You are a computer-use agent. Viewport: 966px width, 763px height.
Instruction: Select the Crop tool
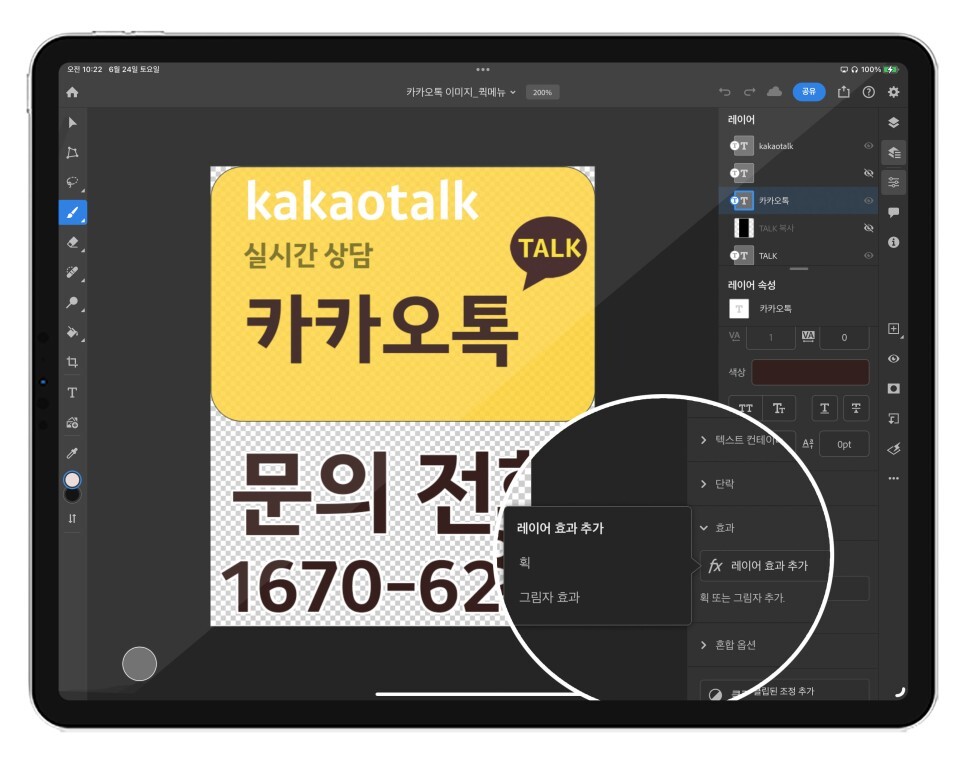pyautogui.click(x=72, y=362)
